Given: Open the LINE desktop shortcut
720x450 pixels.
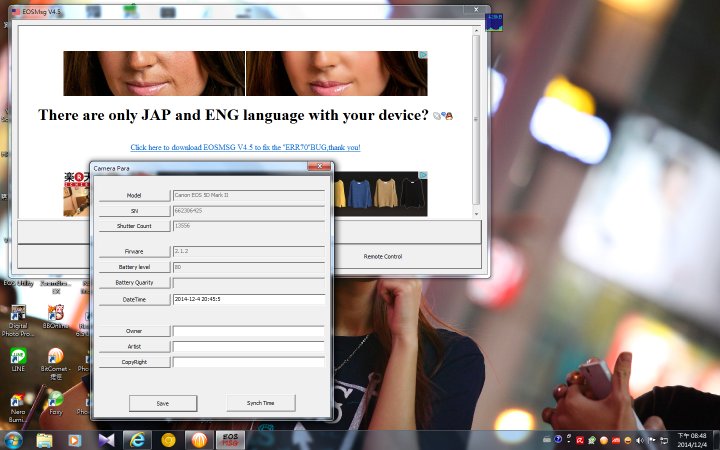Looking at the screenshot, I should (18, 360).
